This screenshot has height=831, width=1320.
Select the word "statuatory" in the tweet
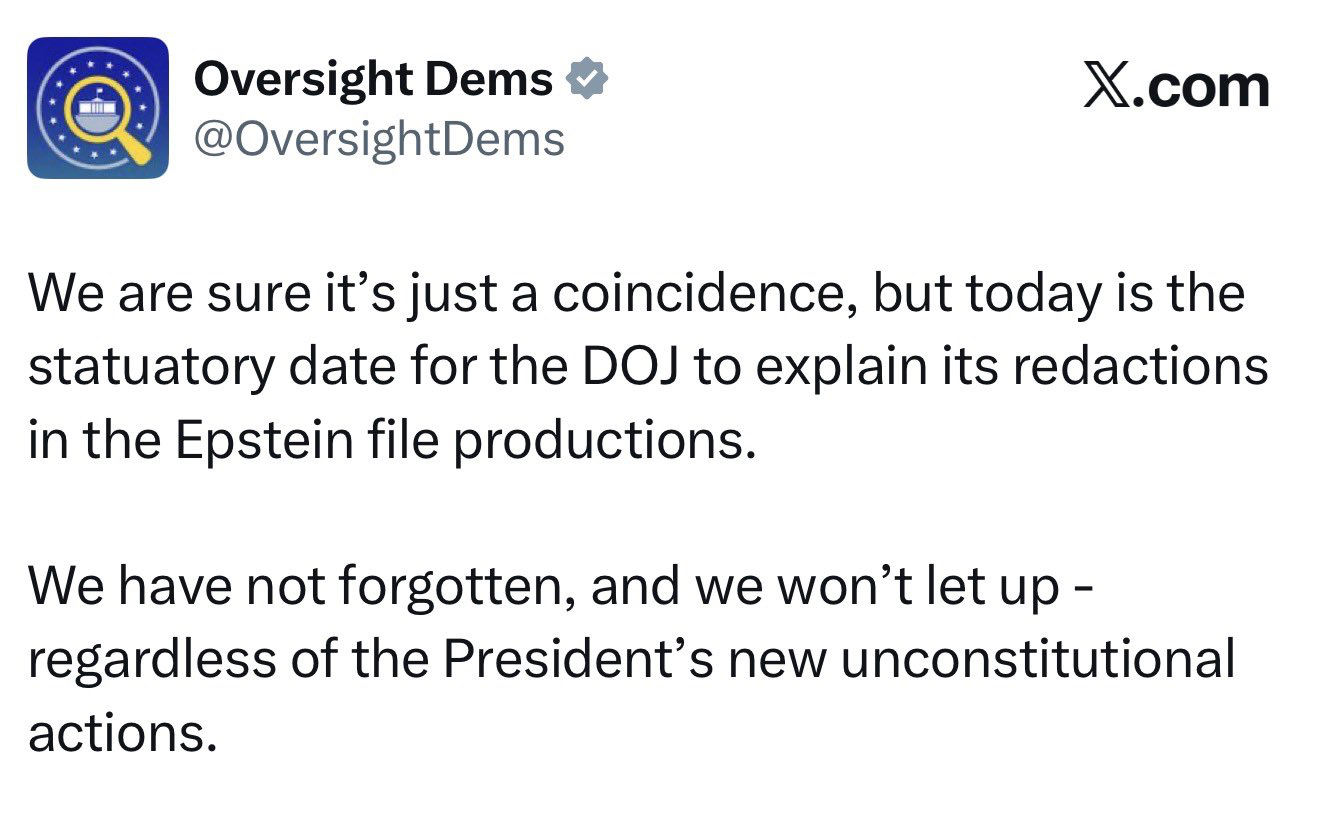click(x=150, y=368)
